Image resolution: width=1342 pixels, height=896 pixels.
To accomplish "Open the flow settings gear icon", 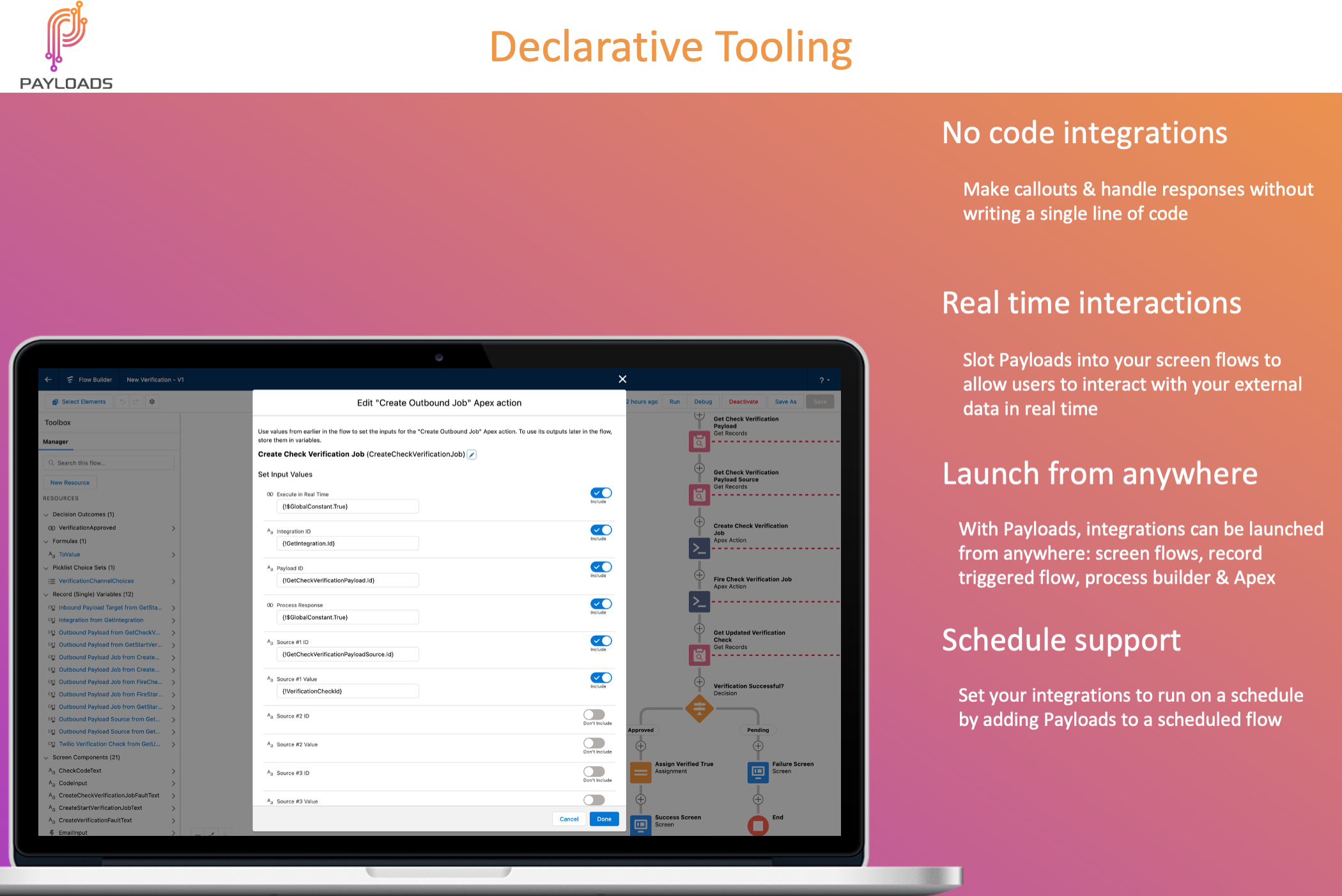I will pyautogui.click(x=151, y=401).
